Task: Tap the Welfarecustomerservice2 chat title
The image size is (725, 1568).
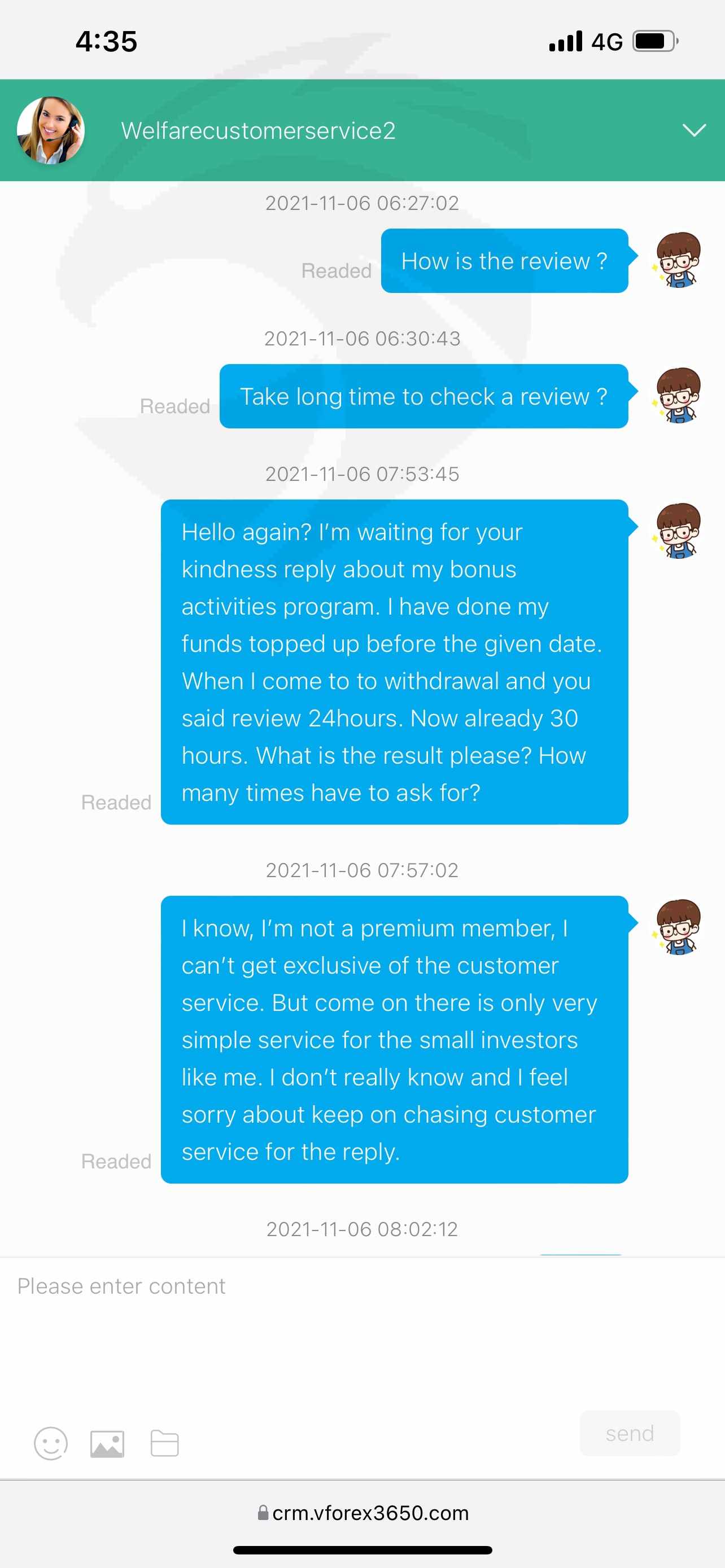Action: (258, 131)
